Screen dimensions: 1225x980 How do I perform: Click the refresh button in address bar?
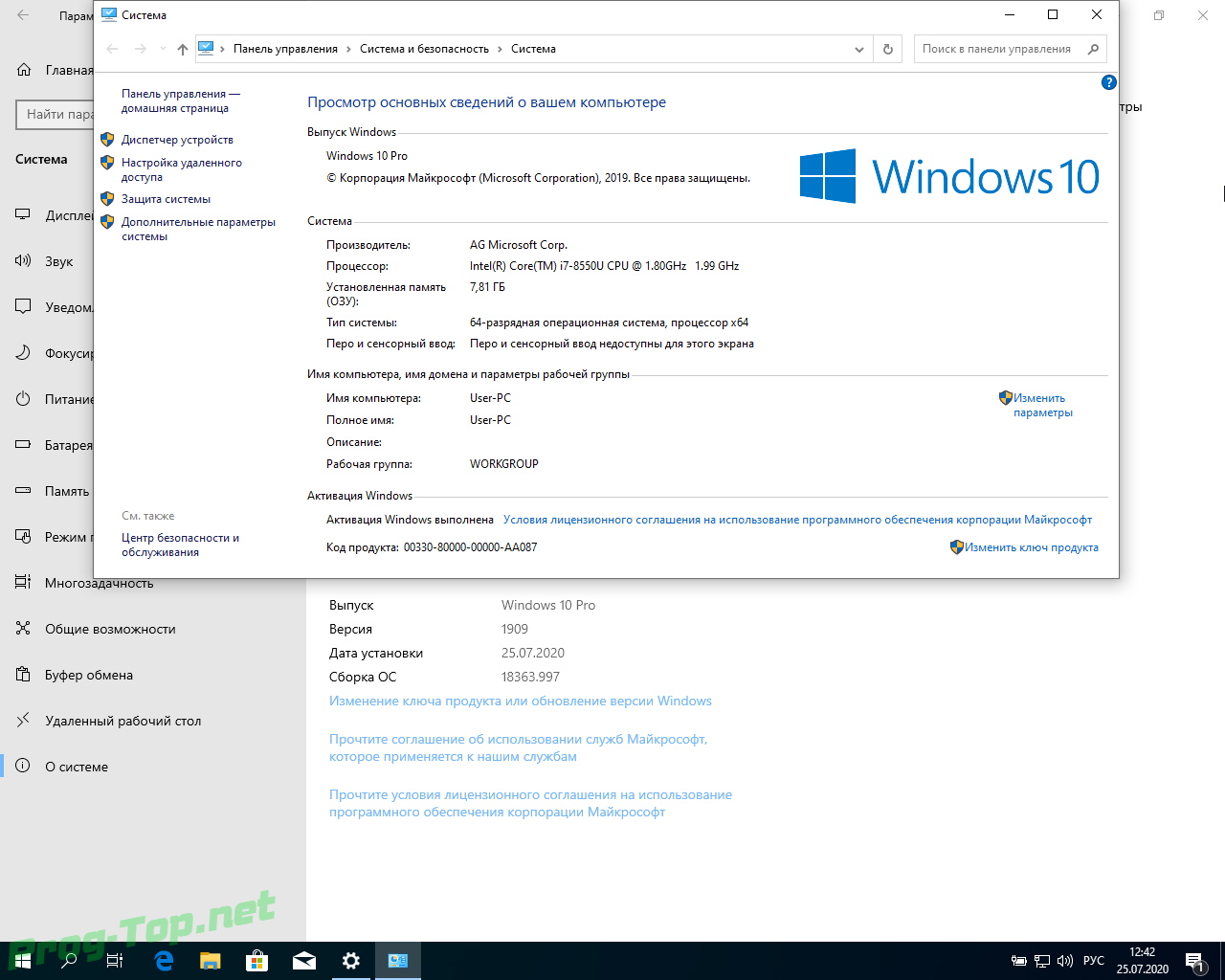pos(888,49)
